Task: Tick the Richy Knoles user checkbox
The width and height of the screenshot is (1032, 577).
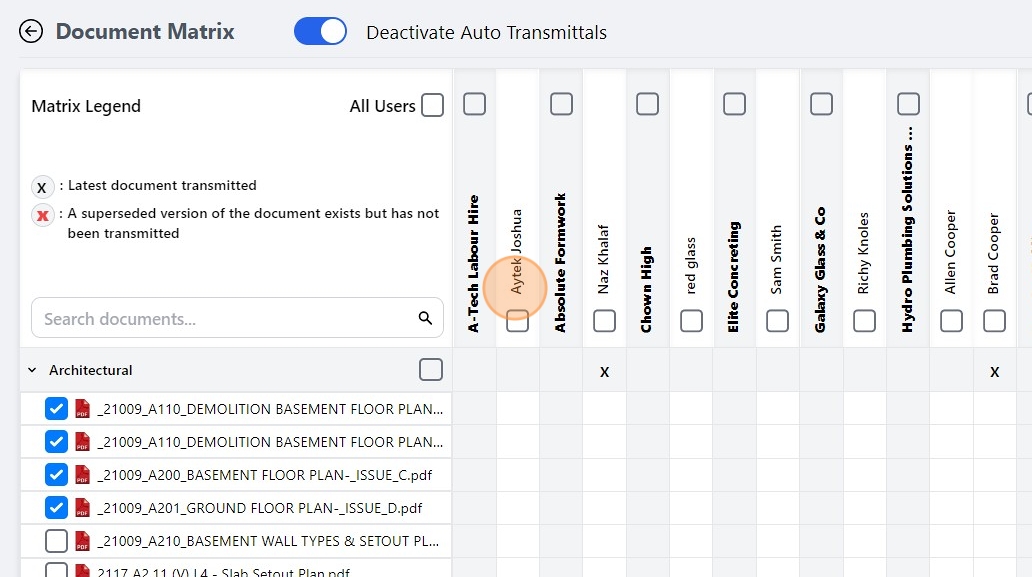Action: [864, 321]
